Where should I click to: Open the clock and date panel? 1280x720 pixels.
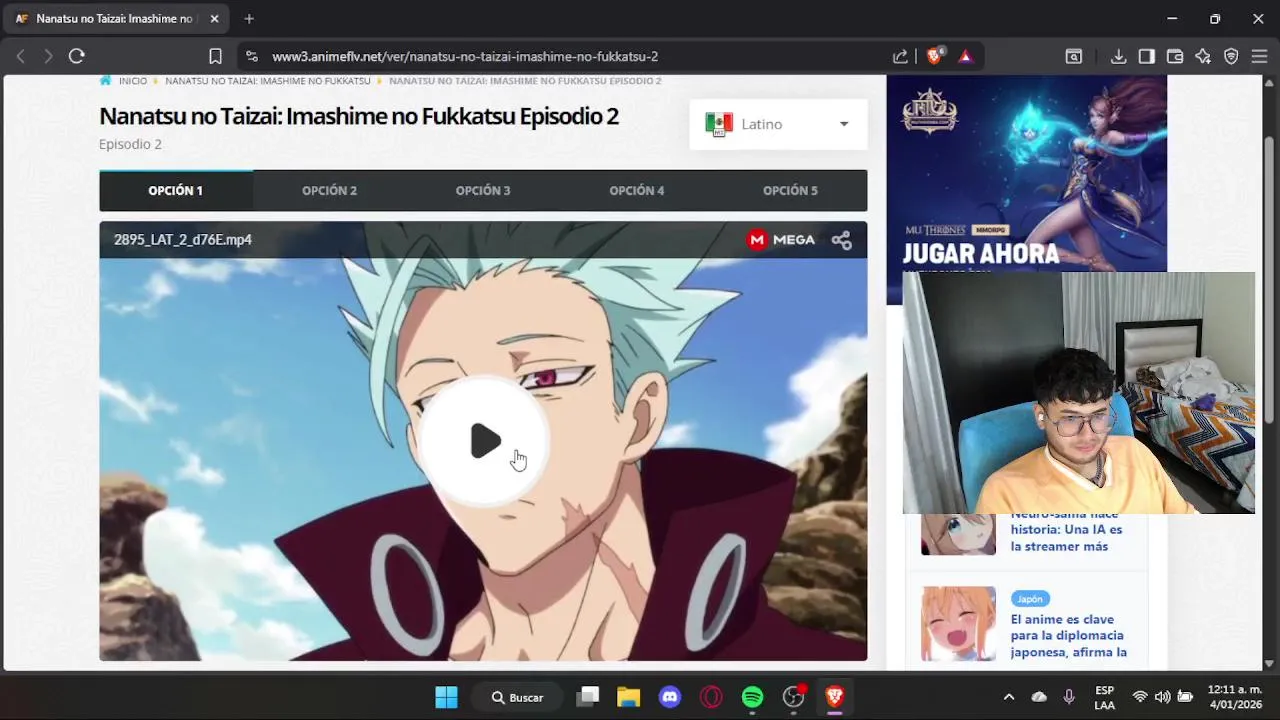(x=1234, y=697)
